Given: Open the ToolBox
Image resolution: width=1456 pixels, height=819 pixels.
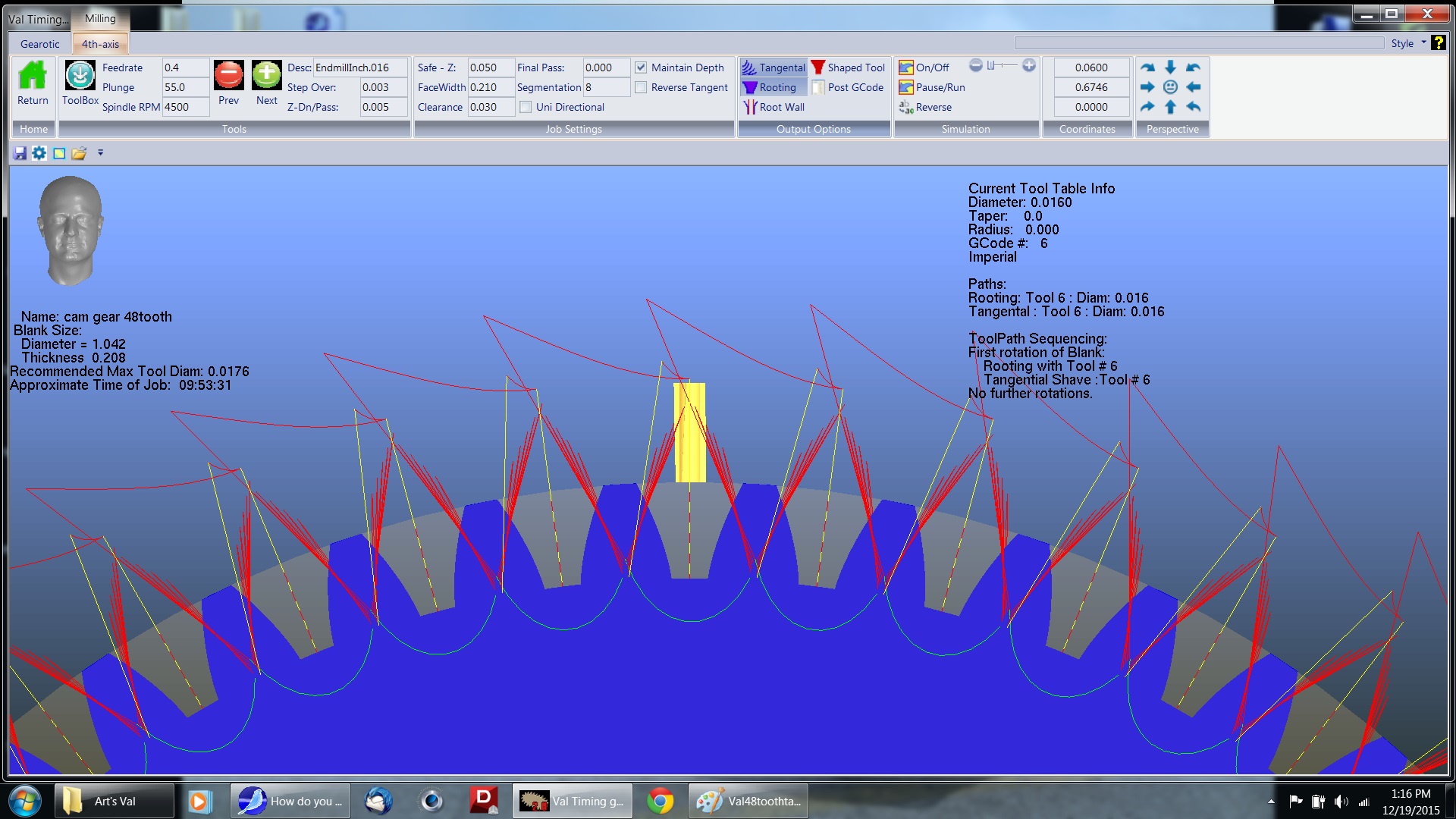Looking at the screenshot, I should point(80,77).
